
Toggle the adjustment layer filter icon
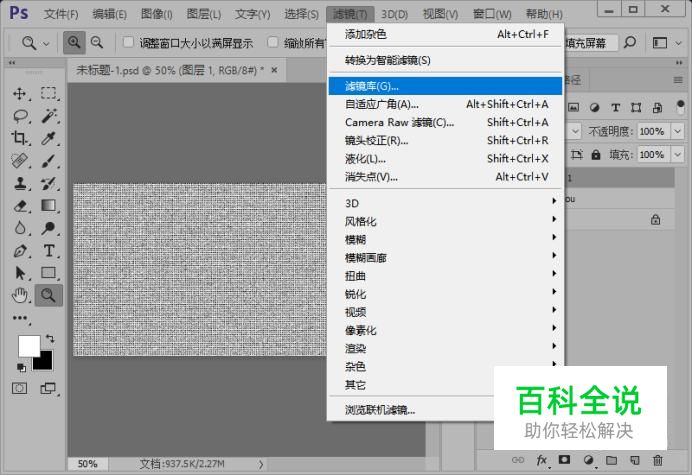(x=594, y=107)
